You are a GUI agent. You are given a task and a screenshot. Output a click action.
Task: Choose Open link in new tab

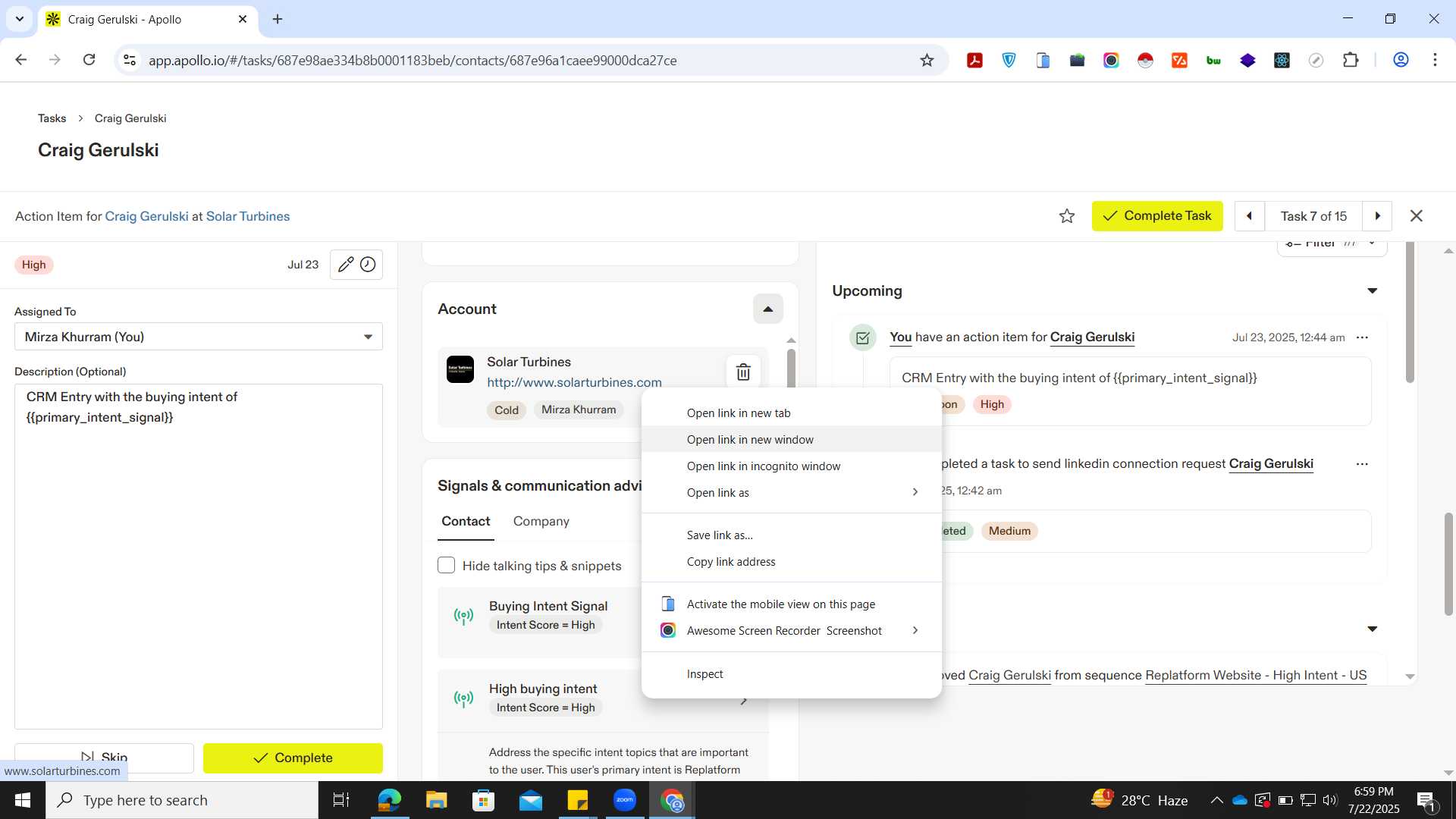click(x=792, y=413)
